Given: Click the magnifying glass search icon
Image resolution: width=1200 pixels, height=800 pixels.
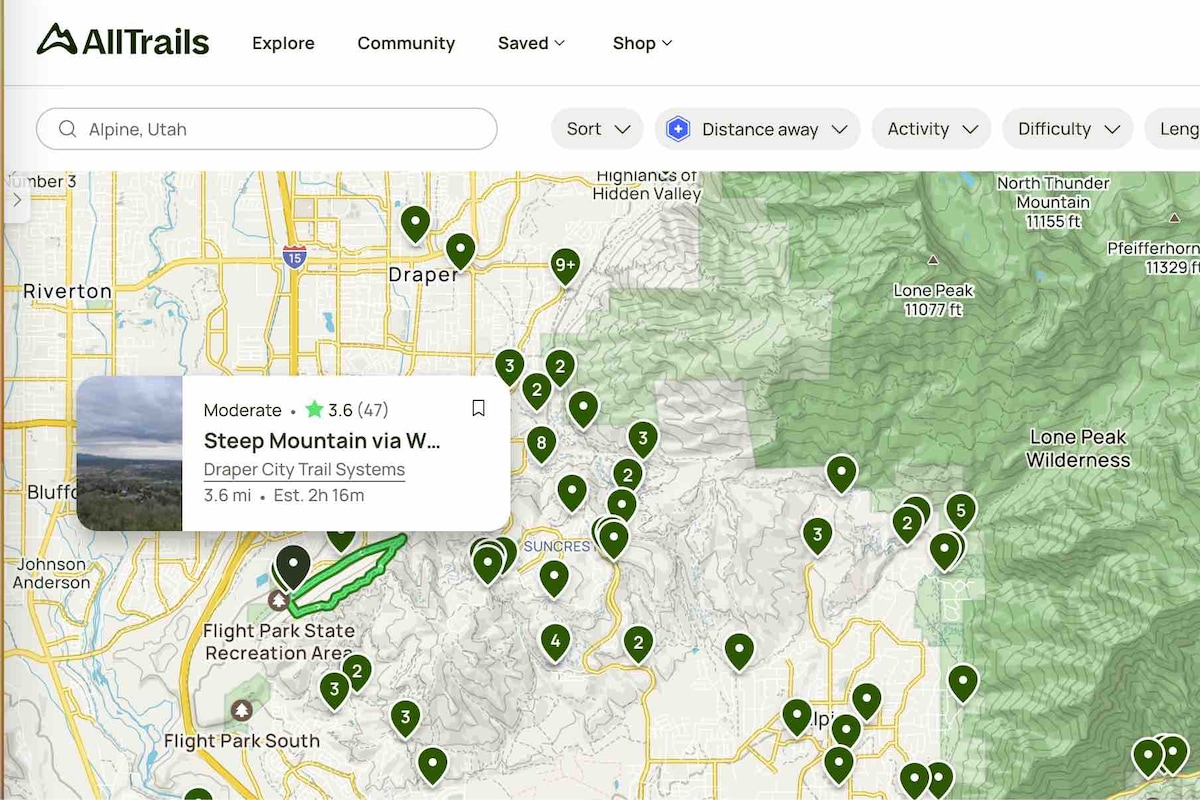Looking at the screenshot, I should pos(68,129).
